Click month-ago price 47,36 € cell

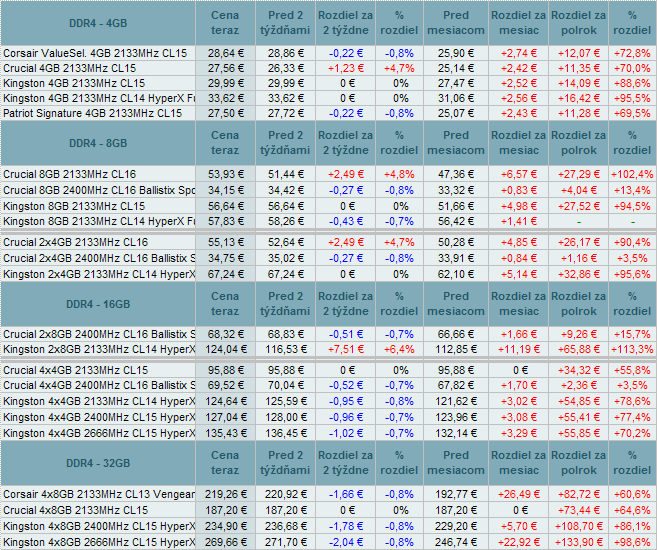[456, 174]
